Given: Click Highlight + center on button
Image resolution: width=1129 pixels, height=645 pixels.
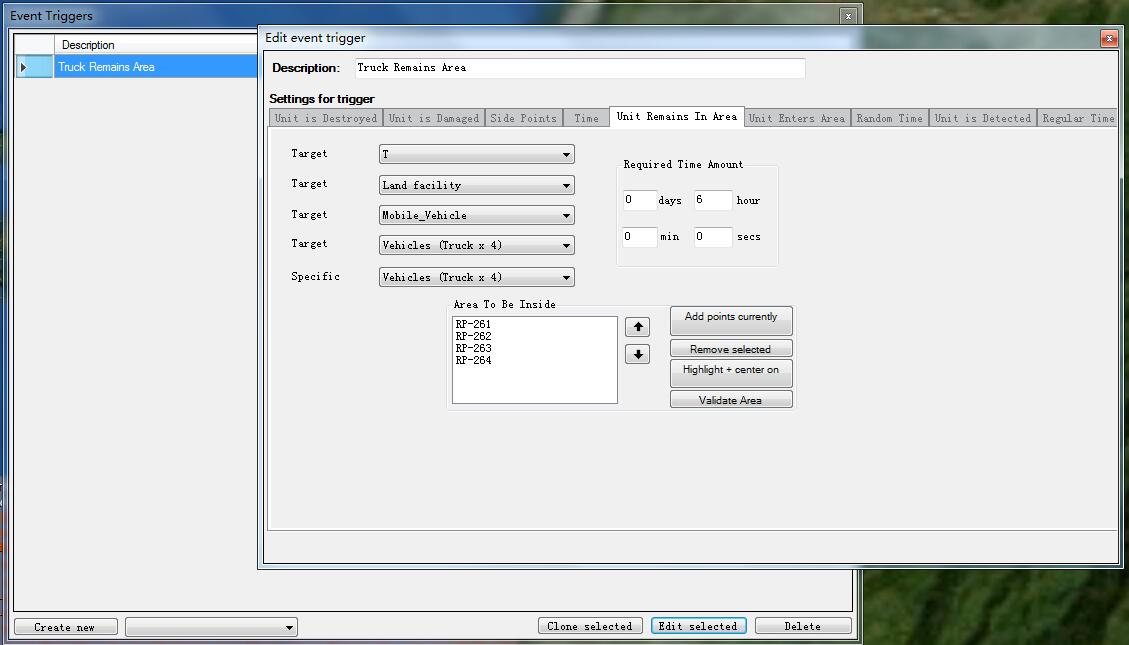Looking at the screenshot, I should [731, 374].
